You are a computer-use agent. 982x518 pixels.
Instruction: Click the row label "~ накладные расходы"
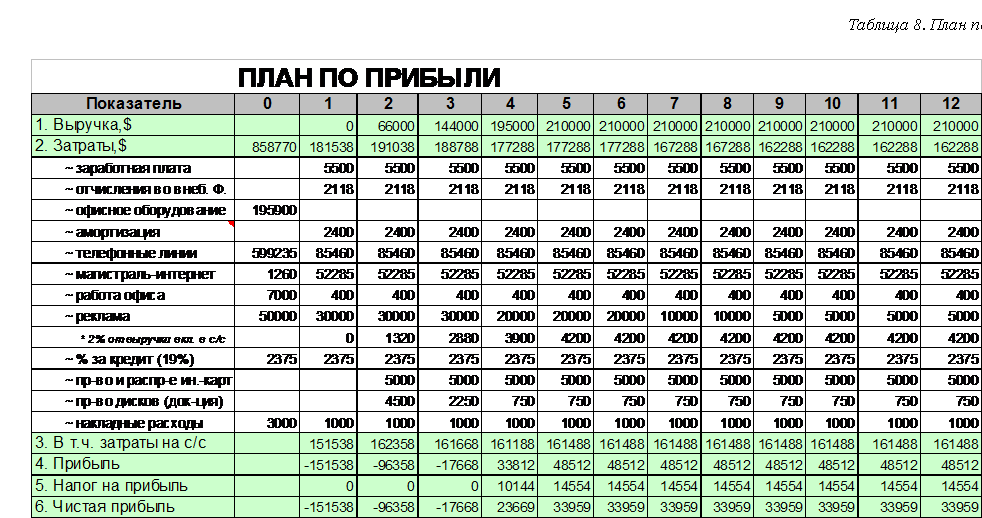tap(133, 422)
